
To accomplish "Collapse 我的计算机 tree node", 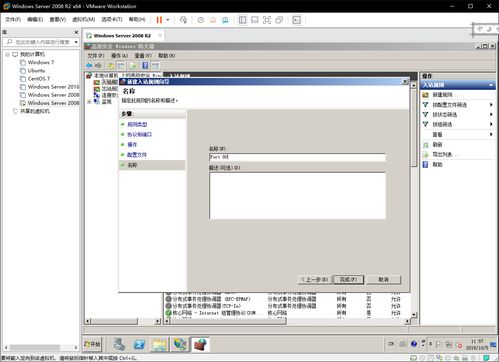I will 7,54.
